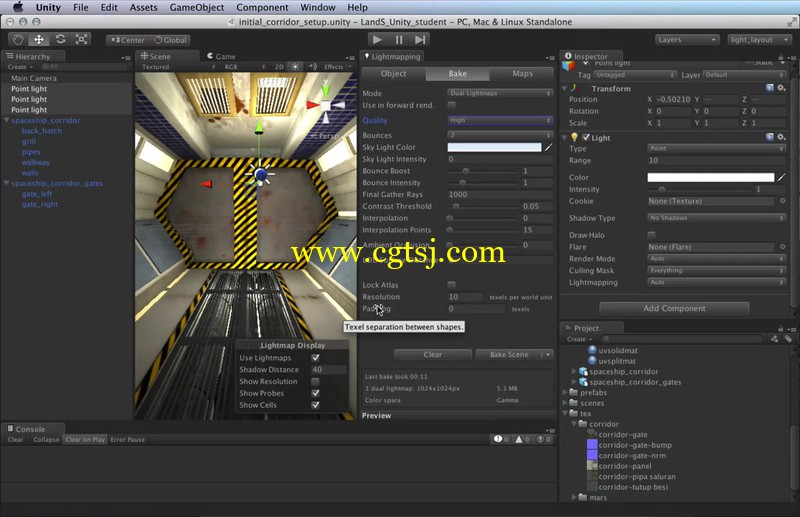Toggle Show Probes checkbox
Viewport: 800px width, 517px height.
(x=315, y=393)
